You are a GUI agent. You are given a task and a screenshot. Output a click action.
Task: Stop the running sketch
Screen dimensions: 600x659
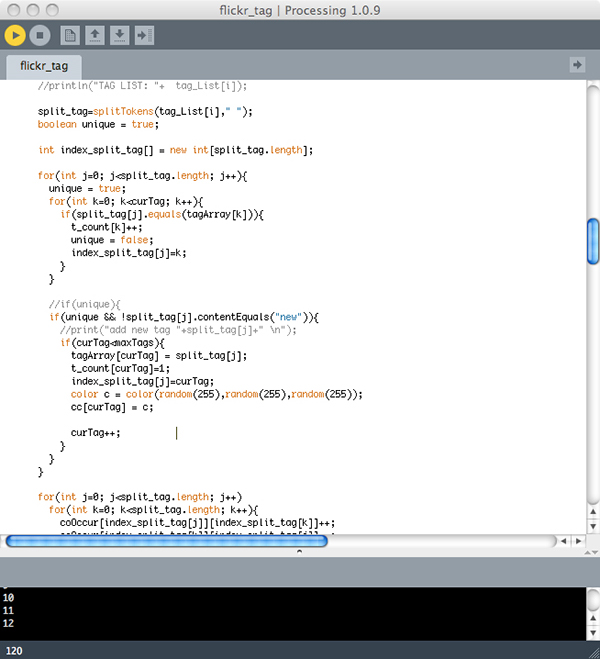point(40,35)
